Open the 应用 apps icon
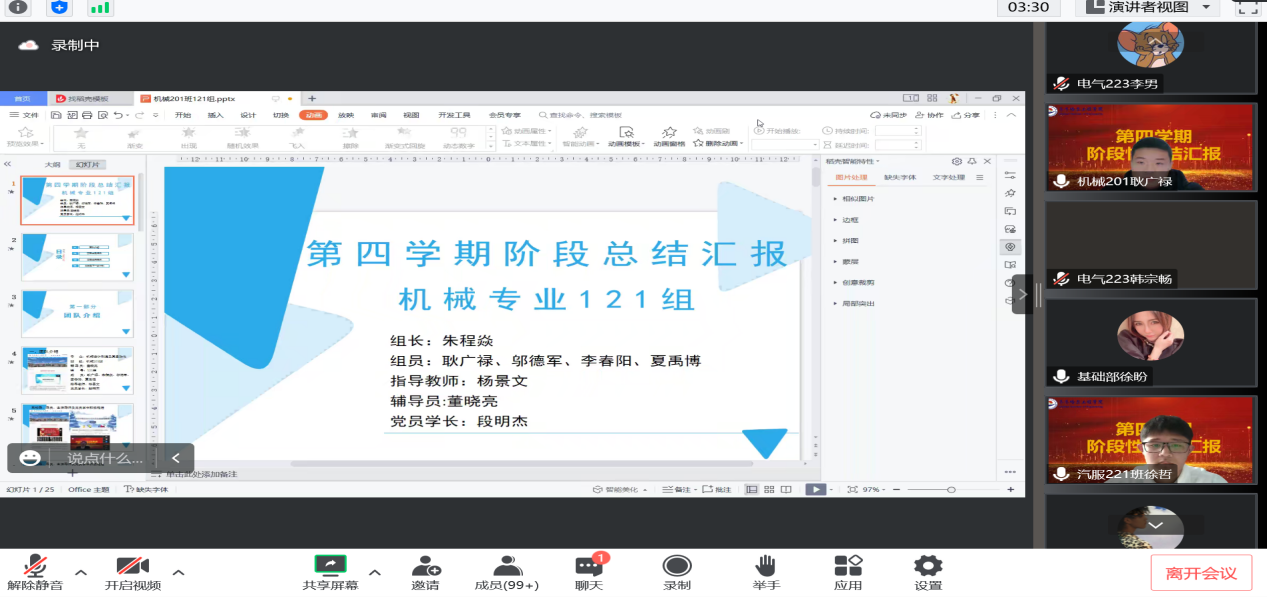This screenshot has width=1267, height=597. (x=848, y=566)
